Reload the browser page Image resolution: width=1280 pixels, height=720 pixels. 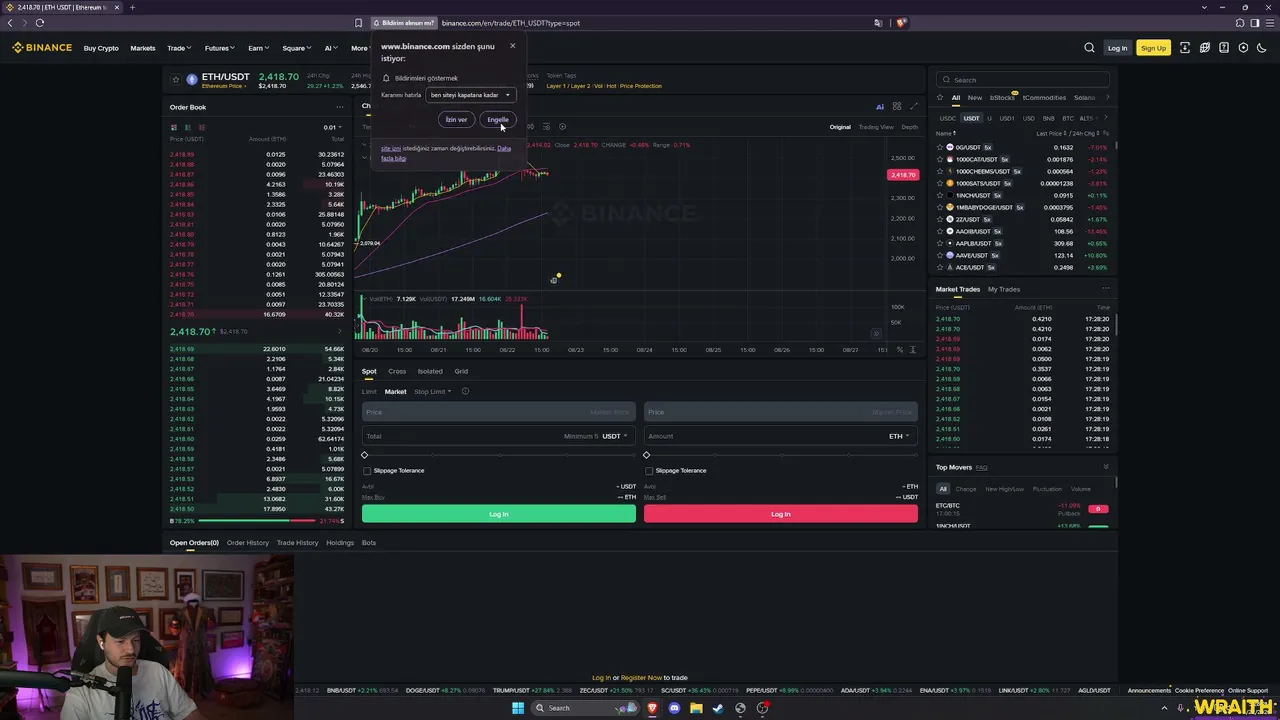pos(40,23)
